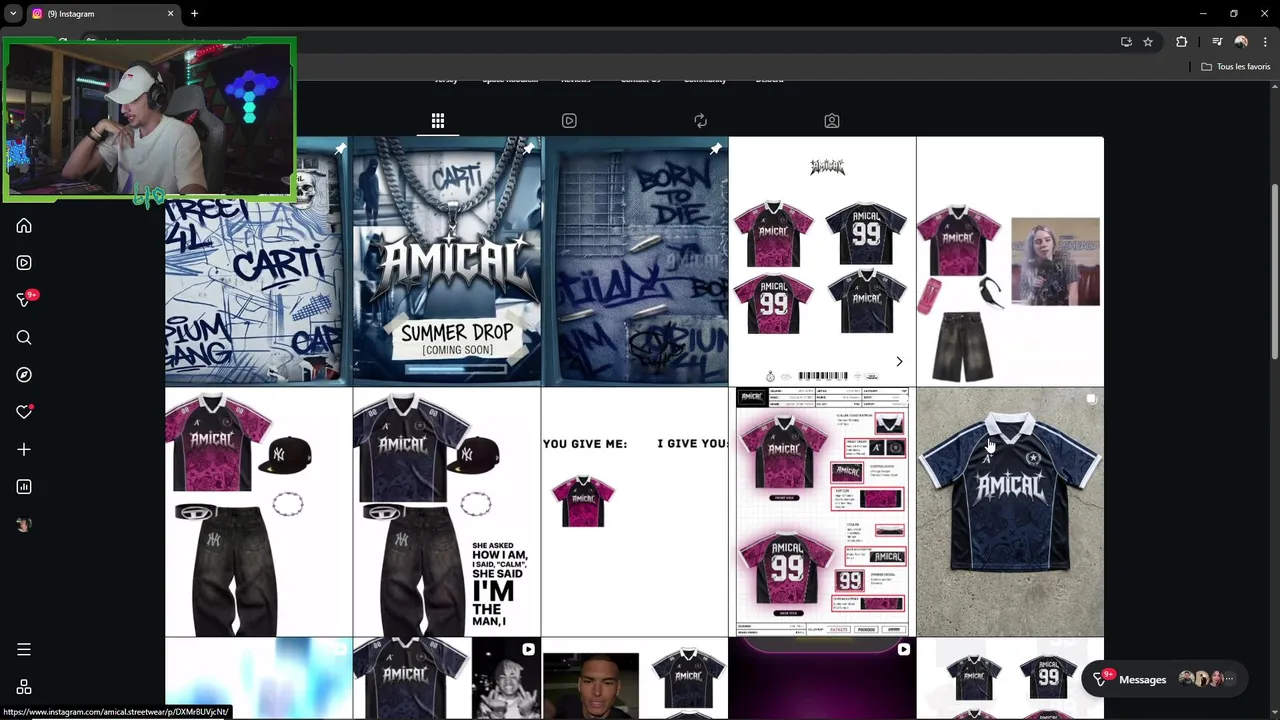Screen dimensions: 1280x720
Task: Open profile avatars beside Messages button
Action: click(x=1208, y=679)
